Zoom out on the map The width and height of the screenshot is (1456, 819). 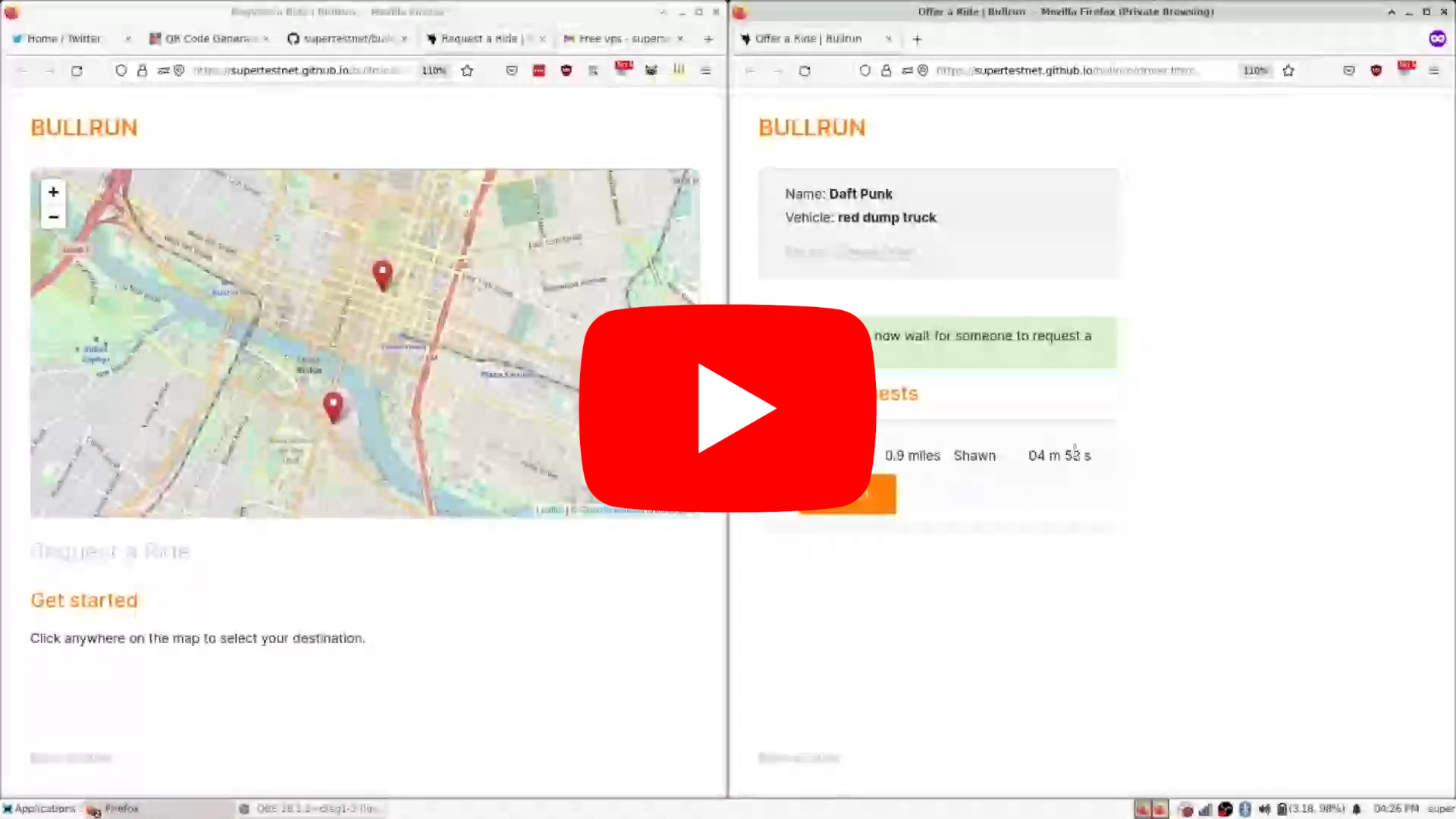click(53, 218)
